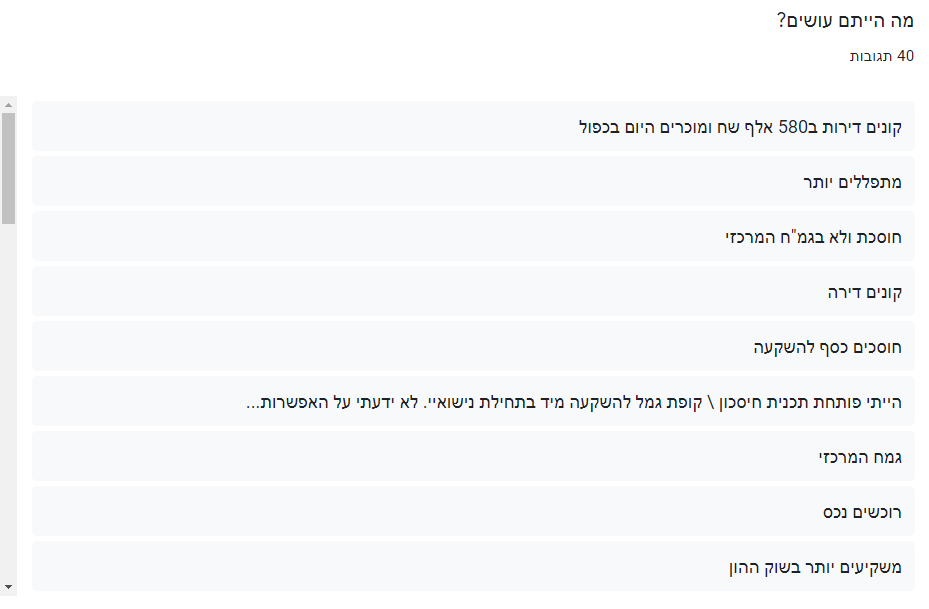The image size is (929, 609).
Task: Click the ellipsis ending the truncated response
Action: [253, 403]
